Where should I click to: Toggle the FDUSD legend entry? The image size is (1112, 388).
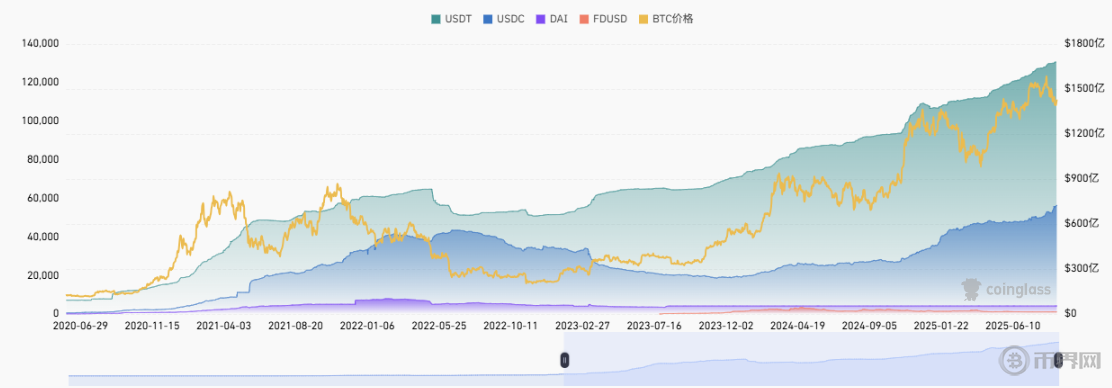click(x=603, y=18)
